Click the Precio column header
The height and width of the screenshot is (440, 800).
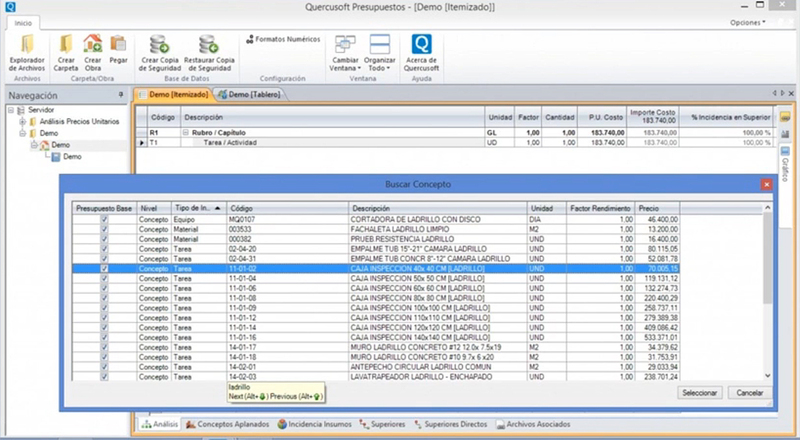tap(657, 208)
